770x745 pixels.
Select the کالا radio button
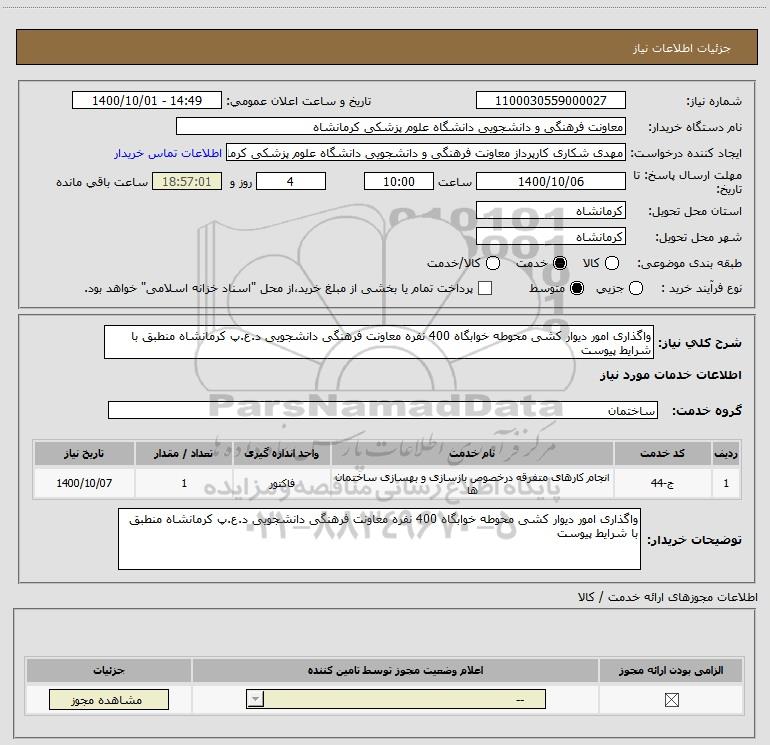[x=612, y=263]
